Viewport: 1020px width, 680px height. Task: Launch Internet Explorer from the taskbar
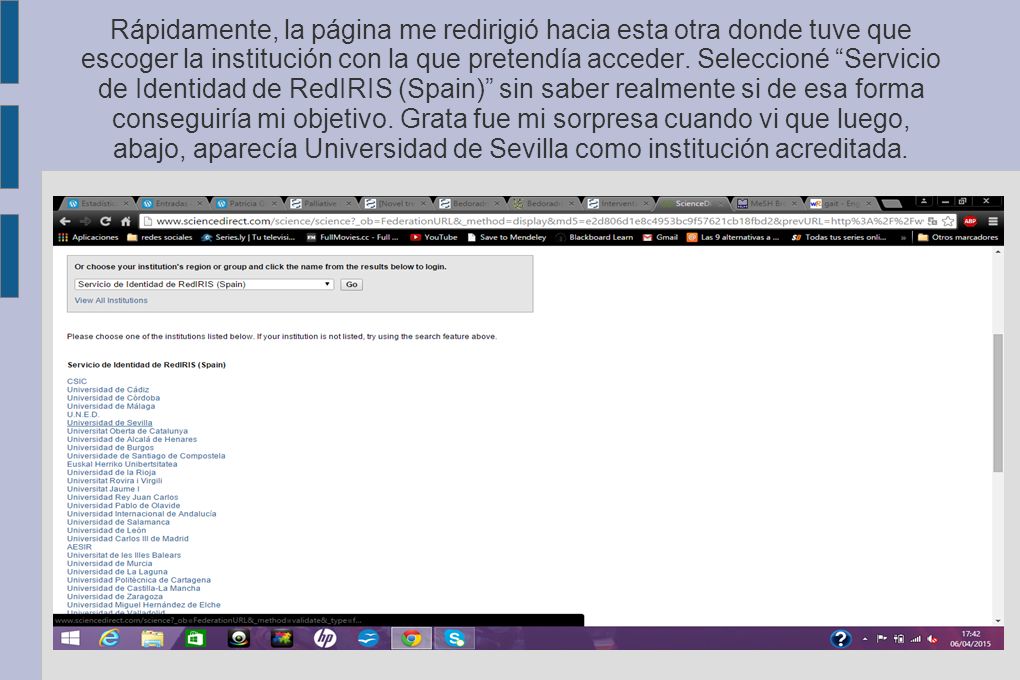[109, 638]
